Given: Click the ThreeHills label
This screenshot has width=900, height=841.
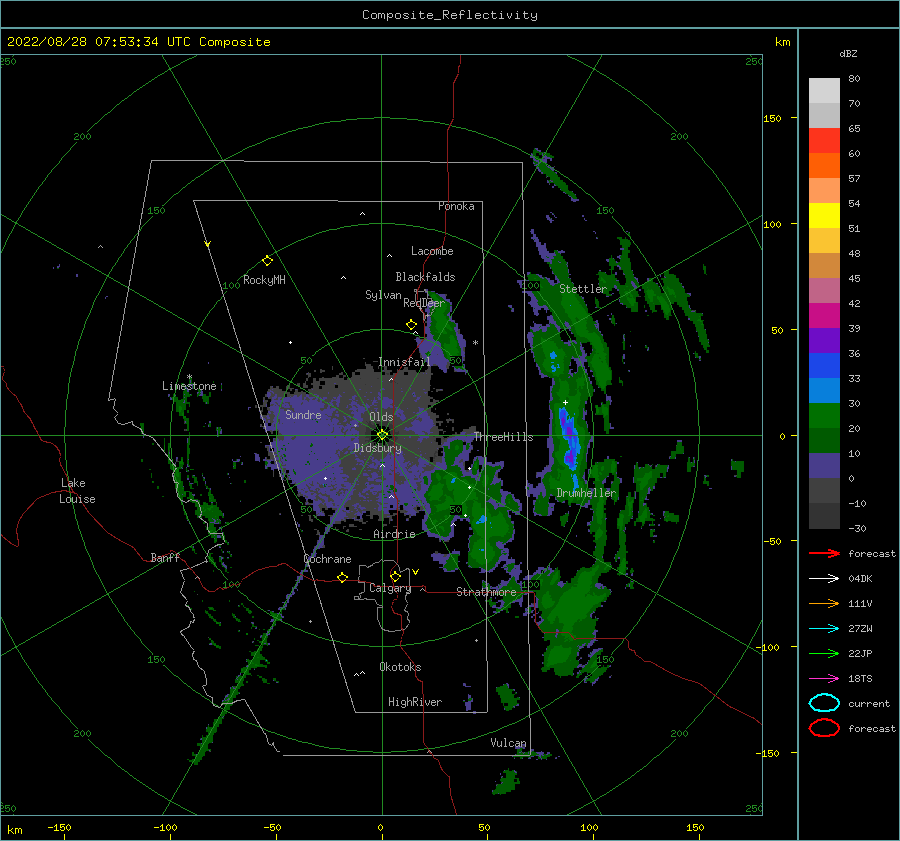Looking at the screenshot, I should (x=503, y=437).
